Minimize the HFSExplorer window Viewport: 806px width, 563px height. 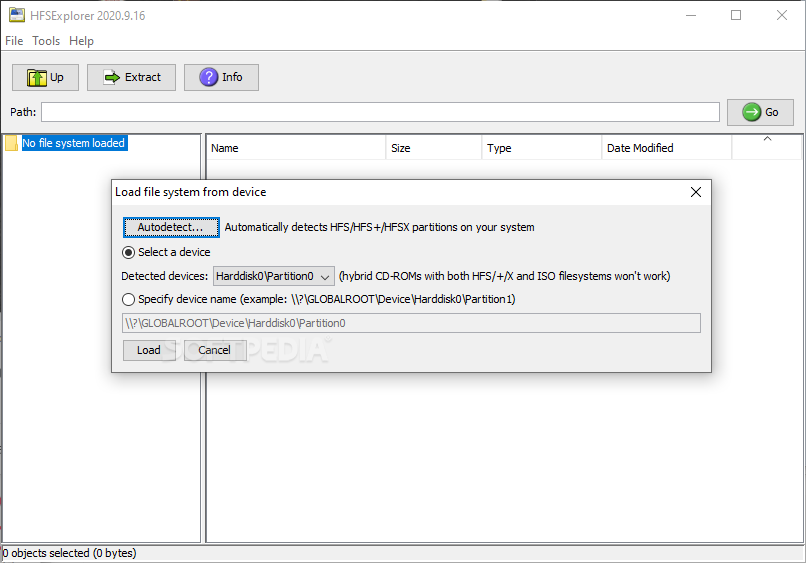691,15
